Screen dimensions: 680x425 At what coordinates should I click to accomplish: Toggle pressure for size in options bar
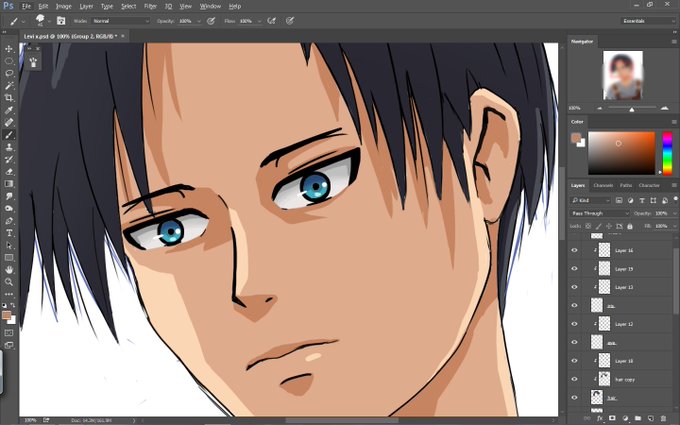pos(290,21)
